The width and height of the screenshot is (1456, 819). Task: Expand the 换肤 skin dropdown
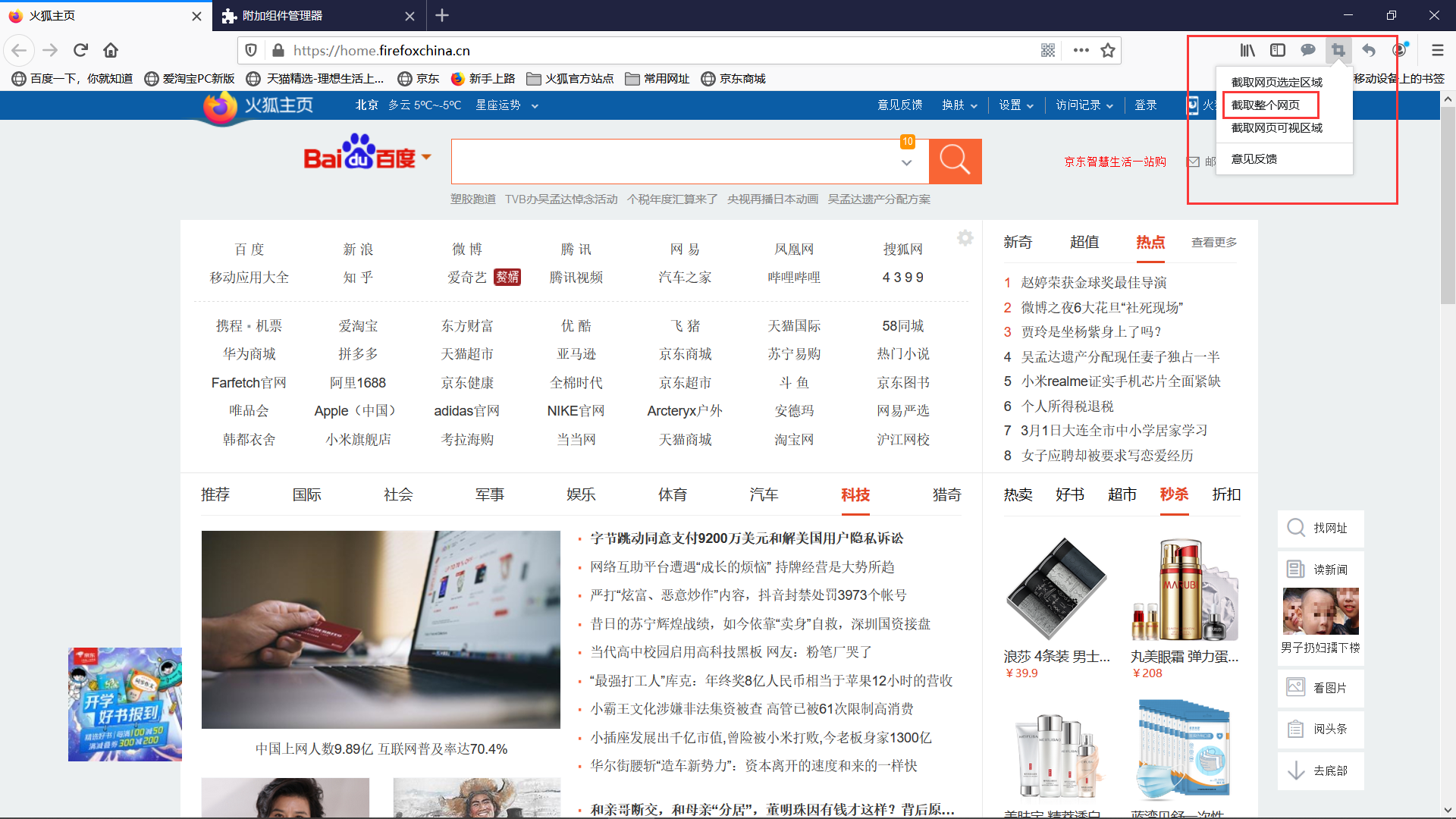(x=959, y=105)
